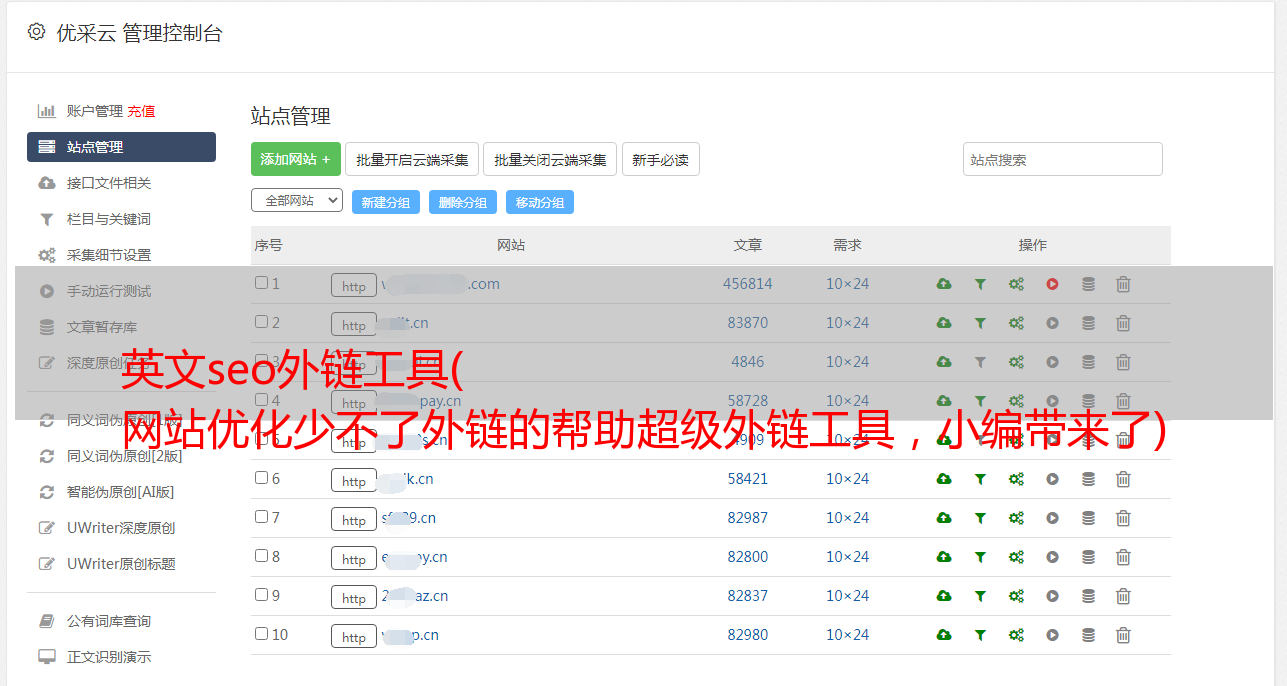Screen dimensions: 1287x686
Task: Click the cloud upload icon in row 6
Action: [944, 479]
